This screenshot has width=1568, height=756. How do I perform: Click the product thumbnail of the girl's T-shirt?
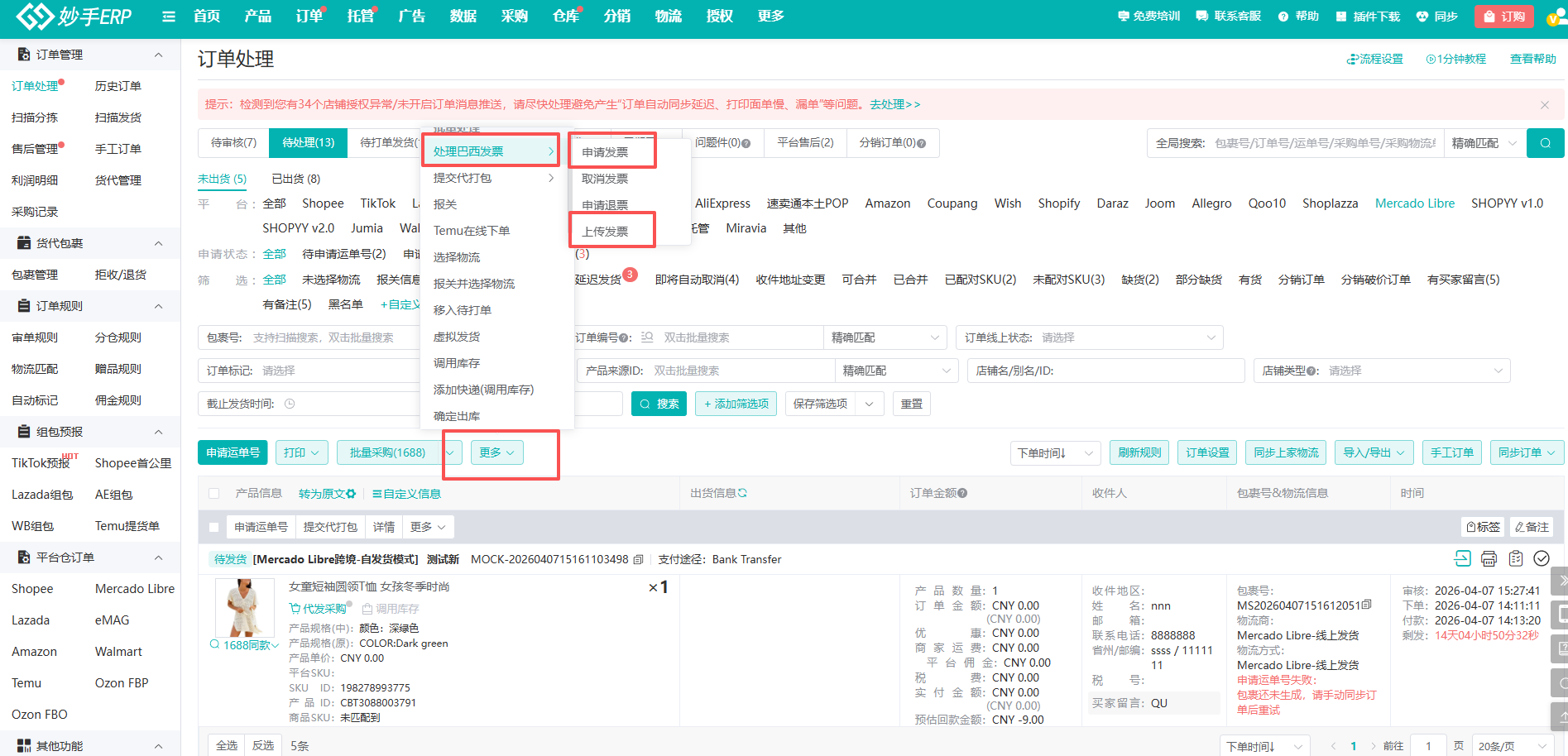pos(245,607)
